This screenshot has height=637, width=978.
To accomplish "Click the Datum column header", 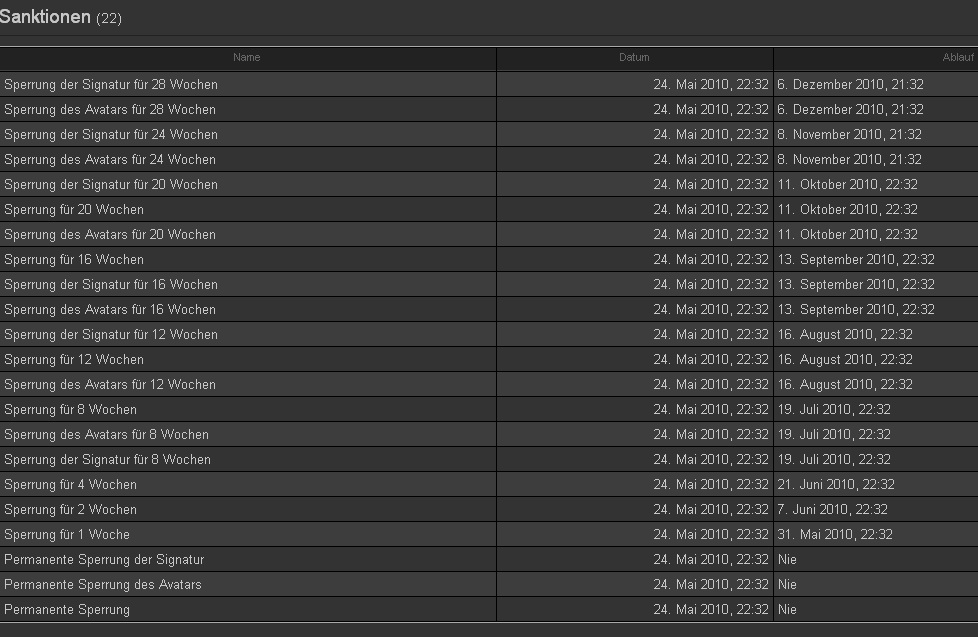I will tap(634, 58).
